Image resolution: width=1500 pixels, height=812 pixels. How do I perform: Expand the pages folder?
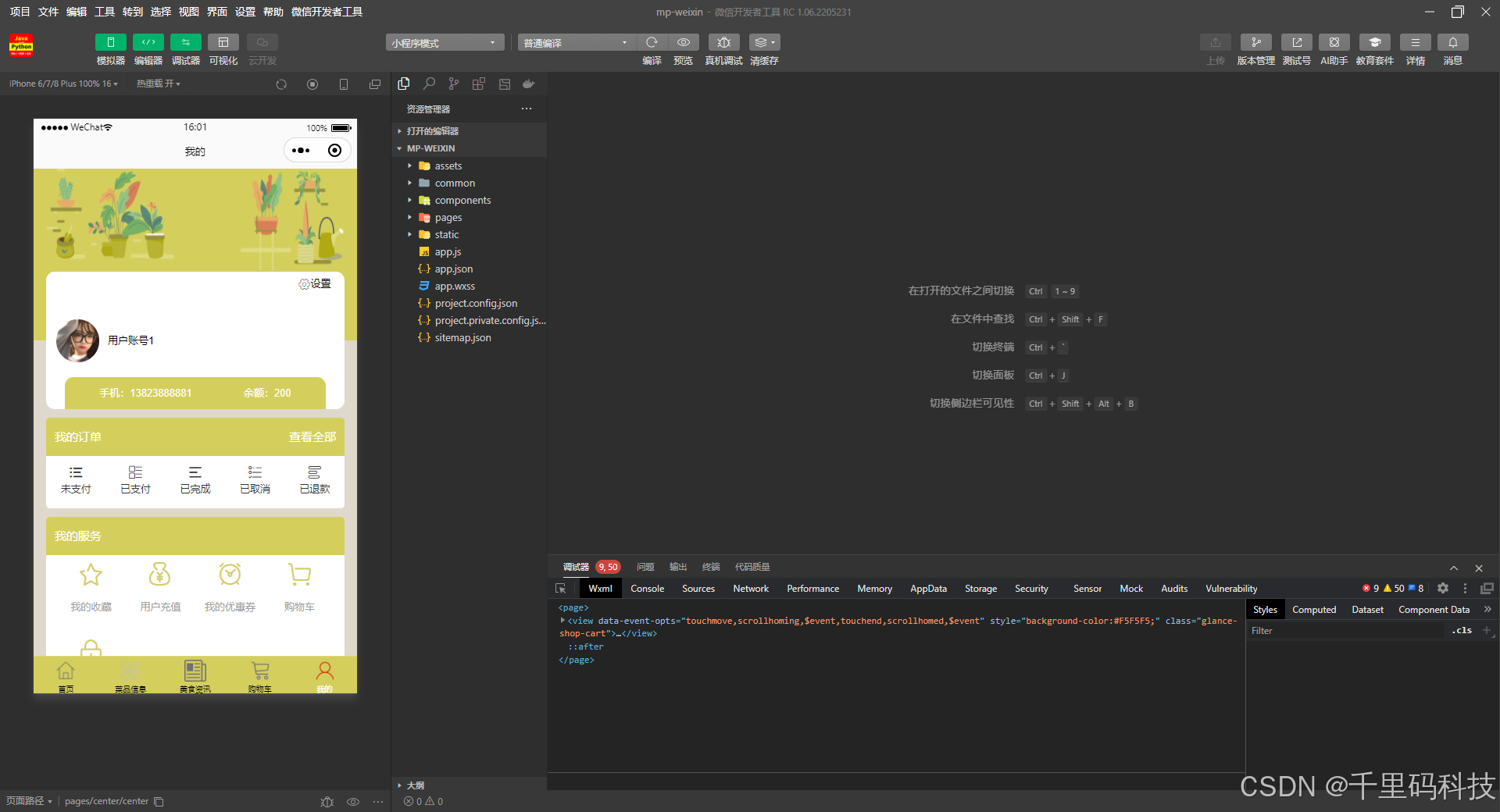click(469, 217)
